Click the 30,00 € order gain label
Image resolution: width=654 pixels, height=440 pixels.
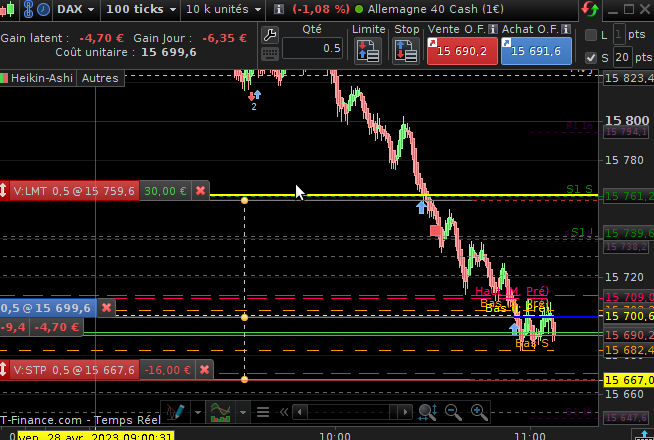pos(165,191)
